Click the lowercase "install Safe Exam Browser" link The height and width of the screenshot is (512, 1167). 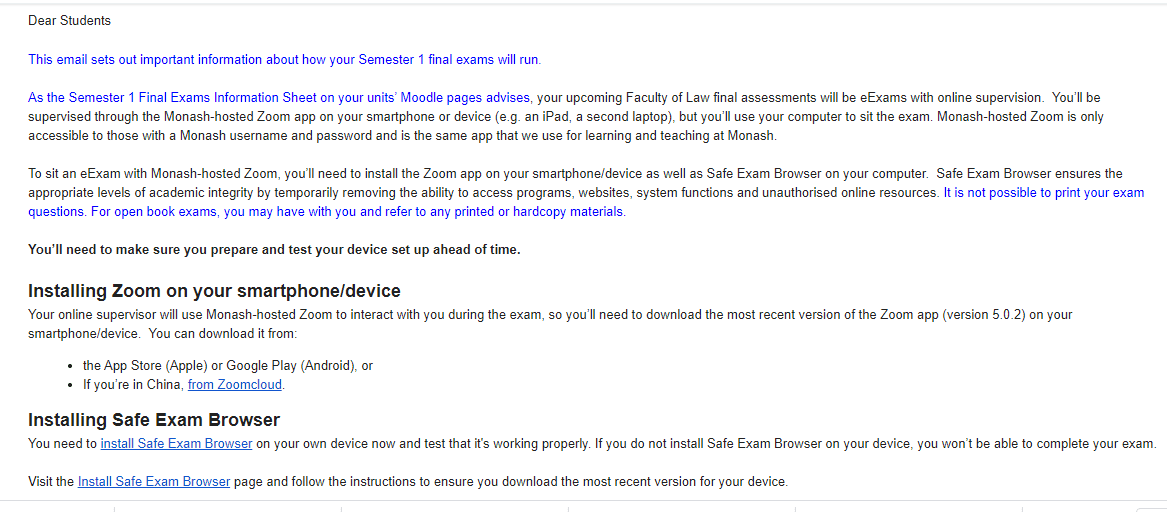176,443
